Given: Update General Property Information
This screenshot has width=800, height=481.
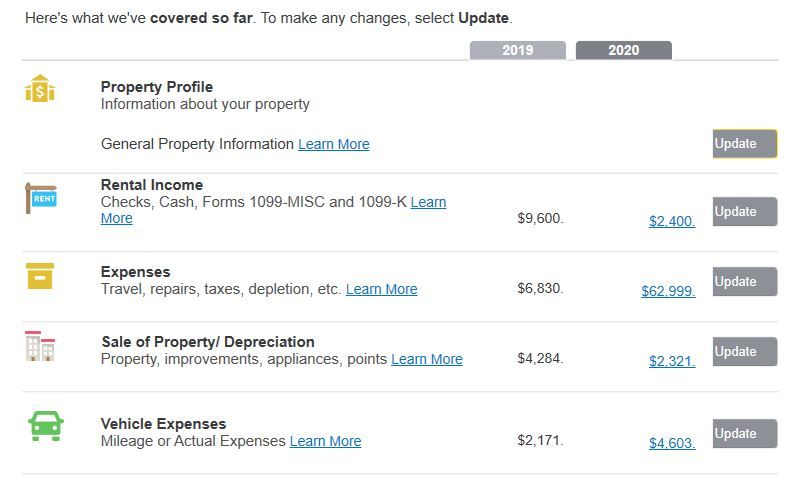Looking at the screenshot, I should [x=745, y=144].
